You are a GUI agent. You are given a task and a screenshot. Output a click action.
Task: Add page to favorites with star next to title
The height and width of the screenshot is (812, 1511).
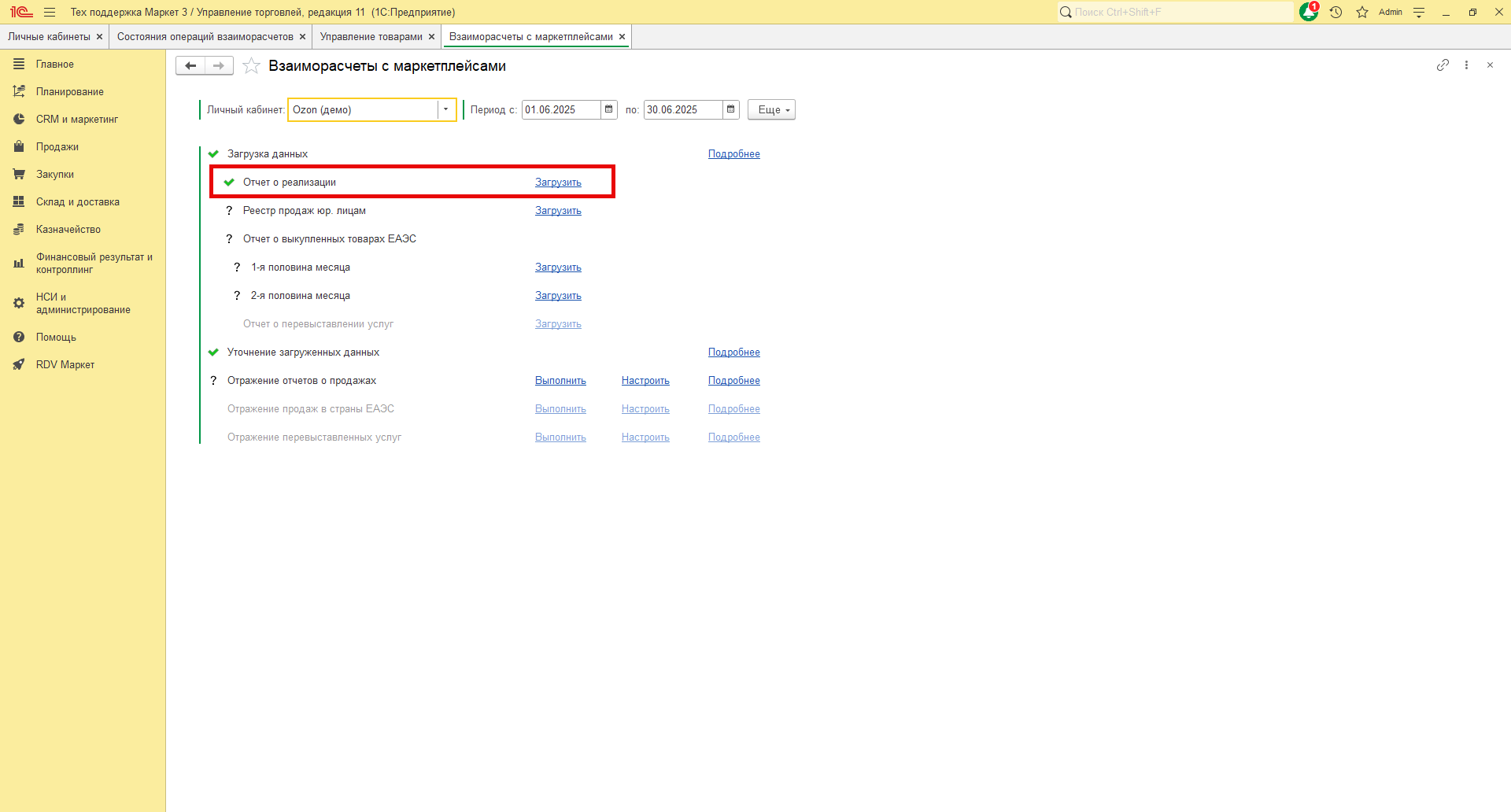pos(251,66)
